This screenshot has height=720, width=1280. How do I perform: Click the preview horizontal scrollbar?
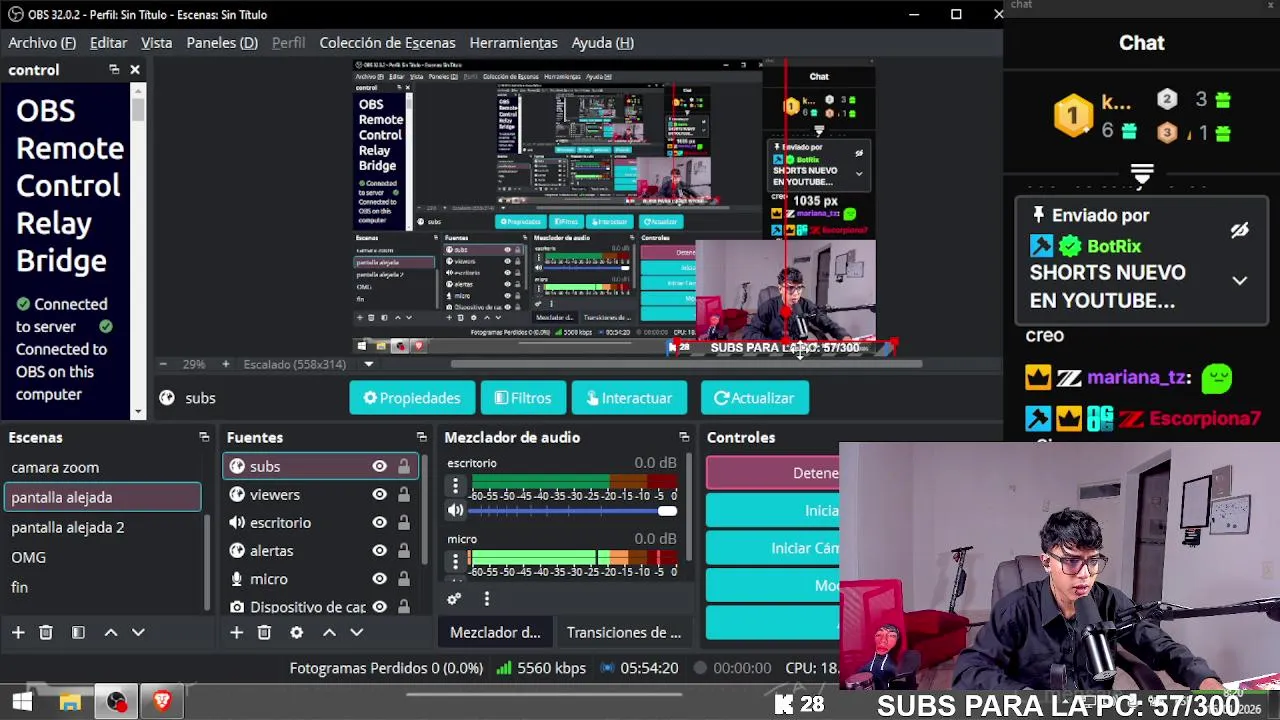[685, 364]
